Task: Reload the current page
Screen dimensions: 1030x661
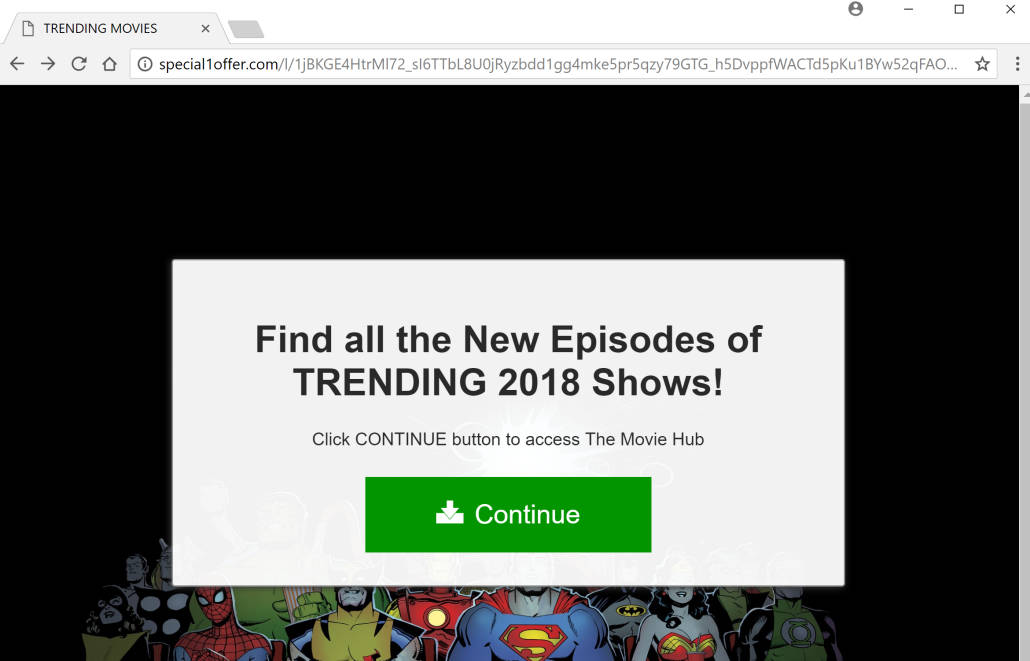Action: 79,64
